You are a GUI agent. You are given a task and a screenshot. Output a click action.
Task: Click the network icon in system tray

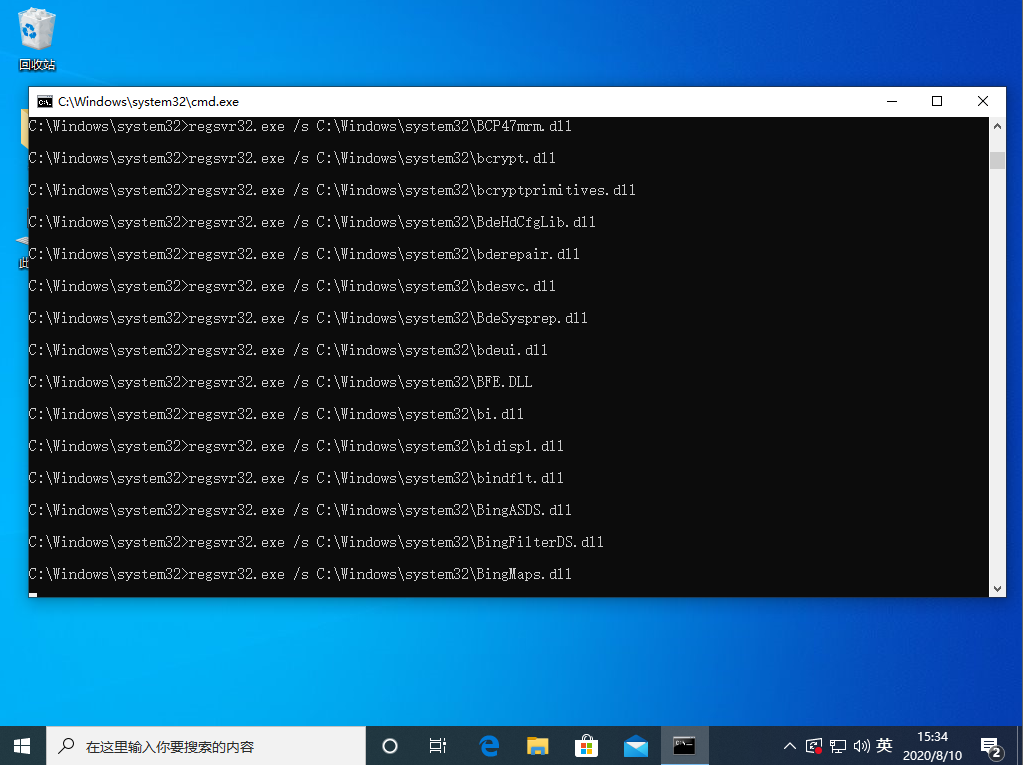(837, 746)
